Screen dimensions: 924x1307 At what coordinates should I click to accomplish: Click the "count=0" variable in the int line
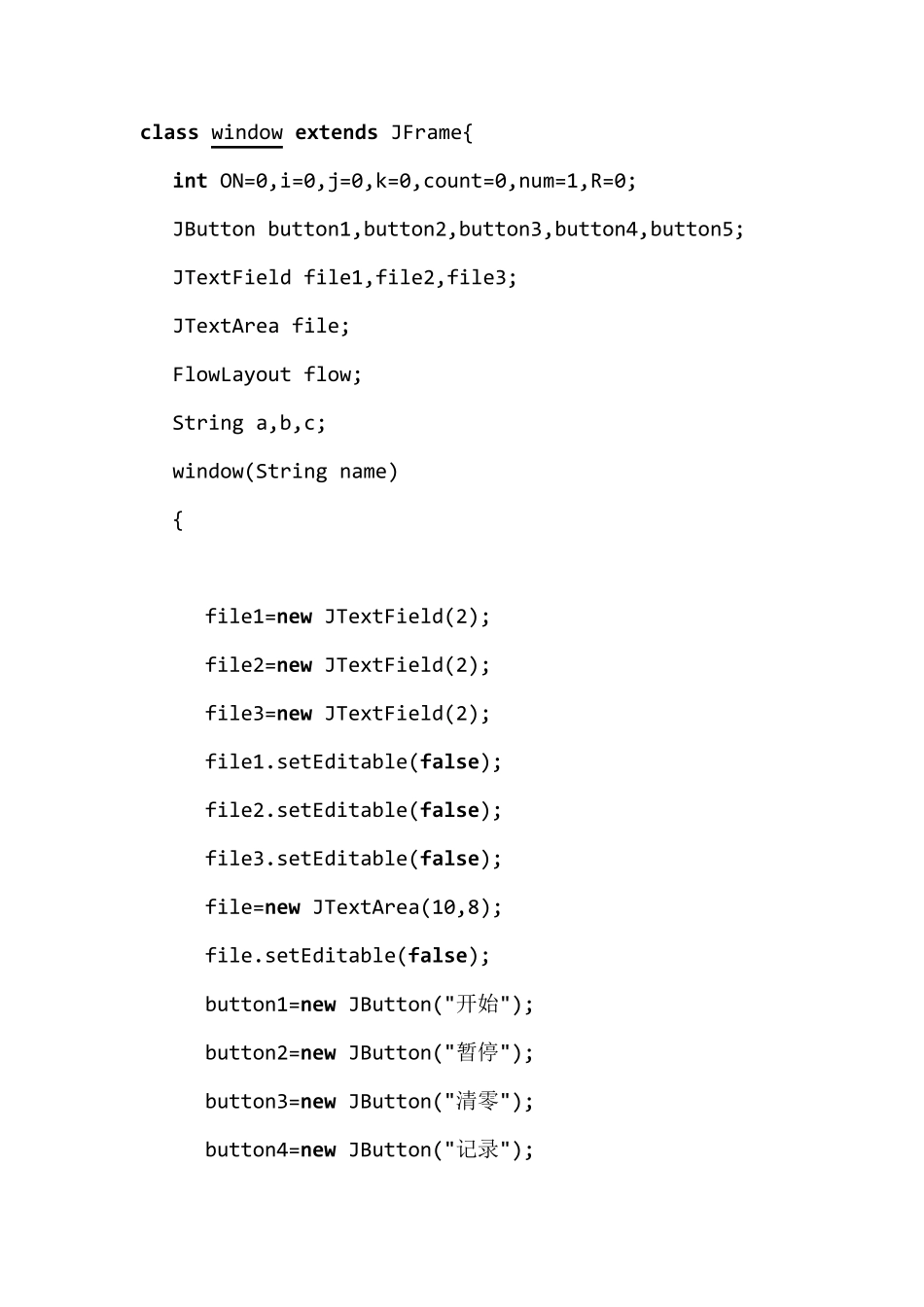[465, 181]
